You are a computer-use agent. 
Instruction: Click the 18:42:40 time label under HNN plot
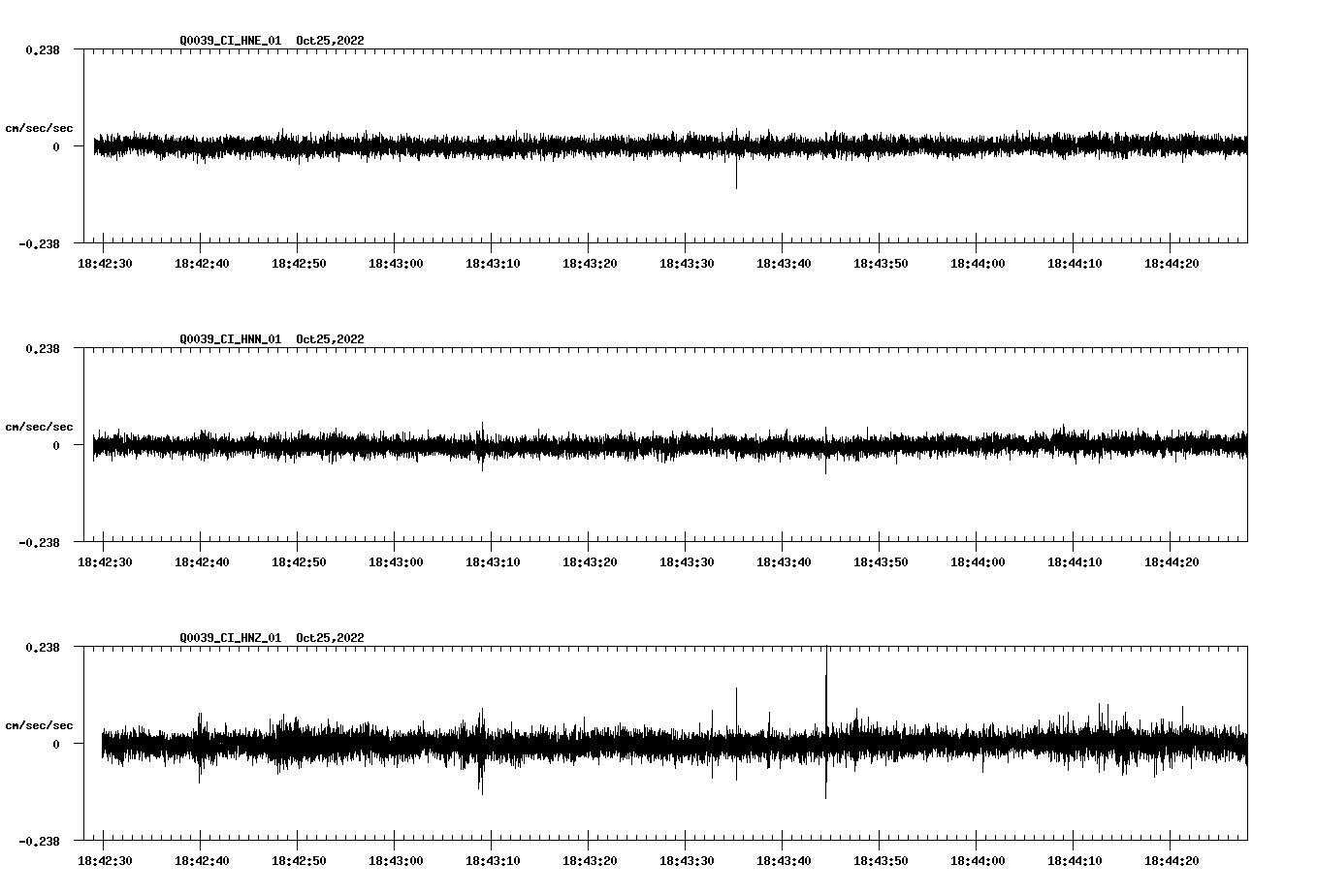pos(202,562)
